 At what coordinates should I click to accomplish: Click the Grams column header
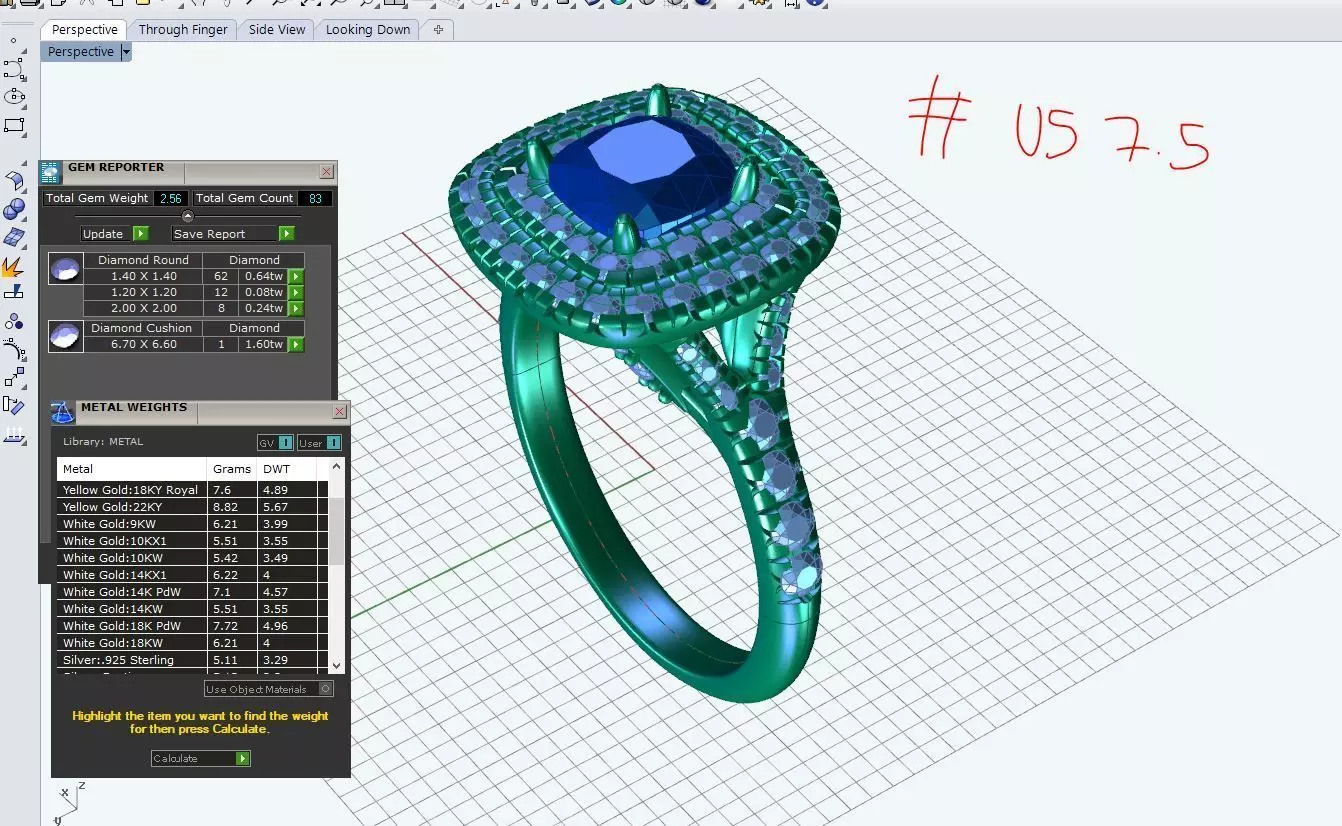(x=232, y=469)
